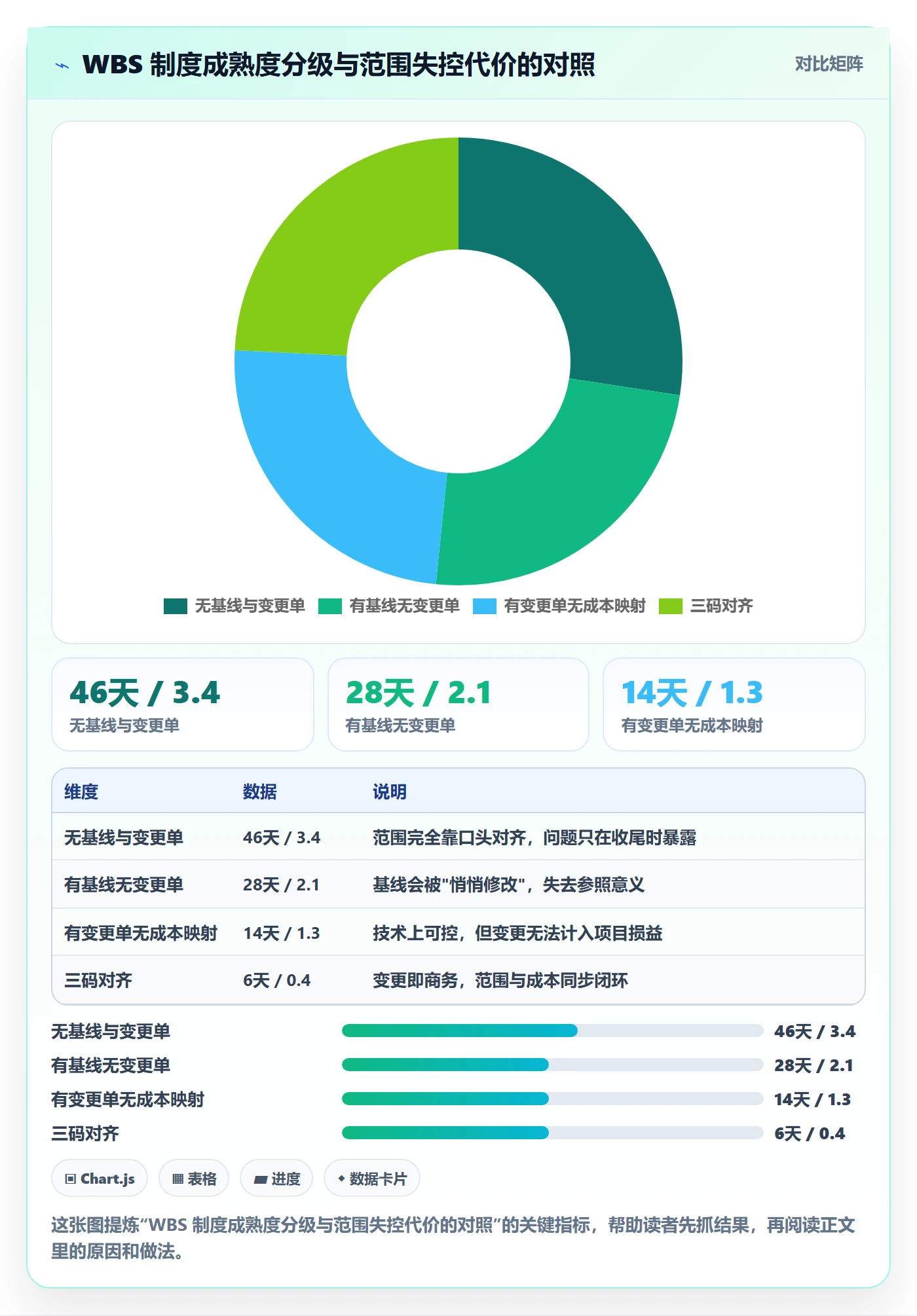Click progress label 三码对齐
This screenshot has width=917, height=1316.
[85, 1133]
